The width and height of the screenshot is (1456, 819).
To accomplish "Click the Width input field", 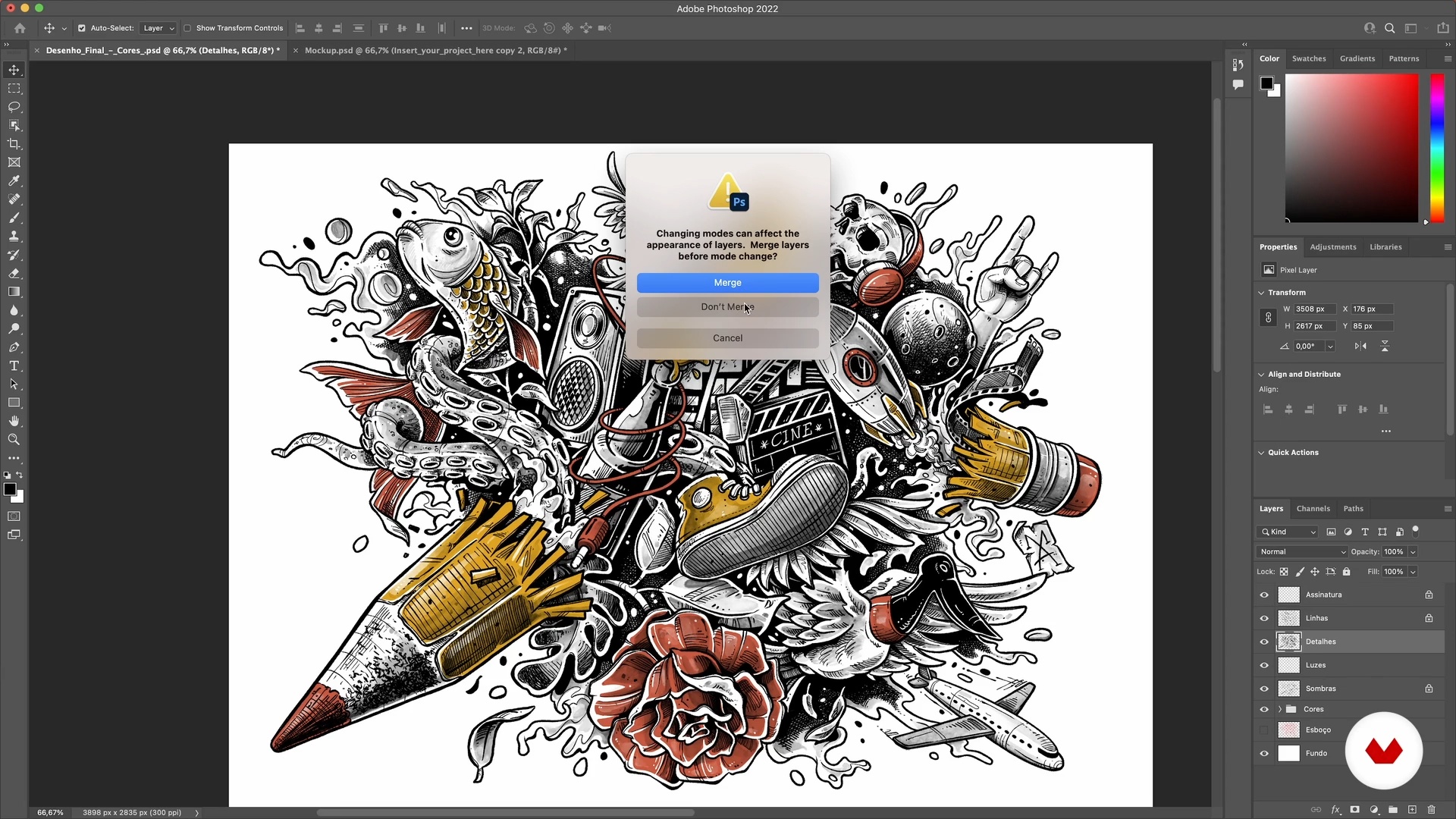I will click(x=1314, y=309).
